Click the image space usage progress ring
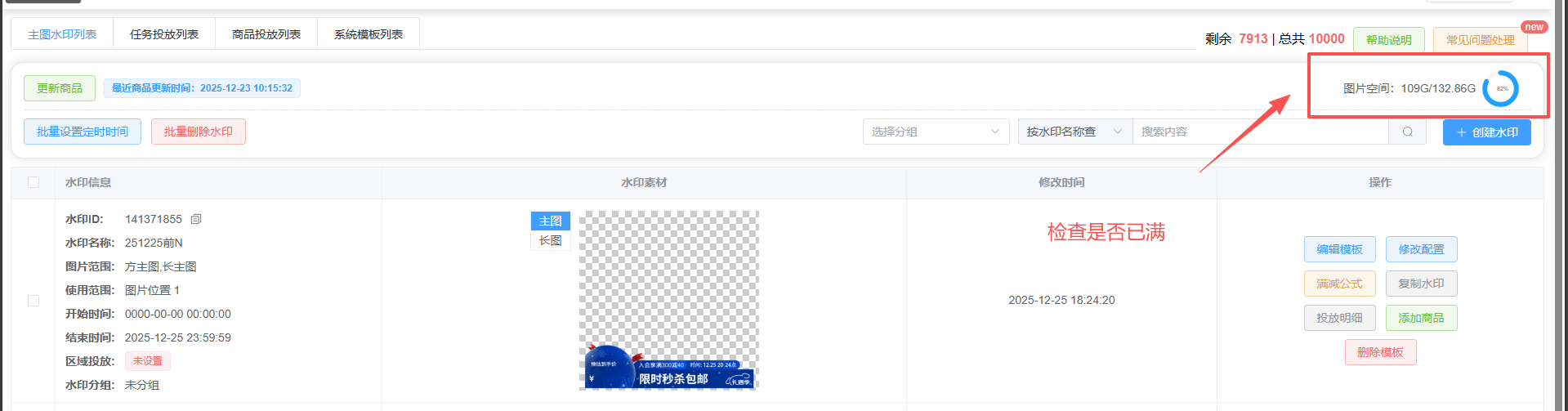The image size is (1568, 411). (x=1500, y=88)
